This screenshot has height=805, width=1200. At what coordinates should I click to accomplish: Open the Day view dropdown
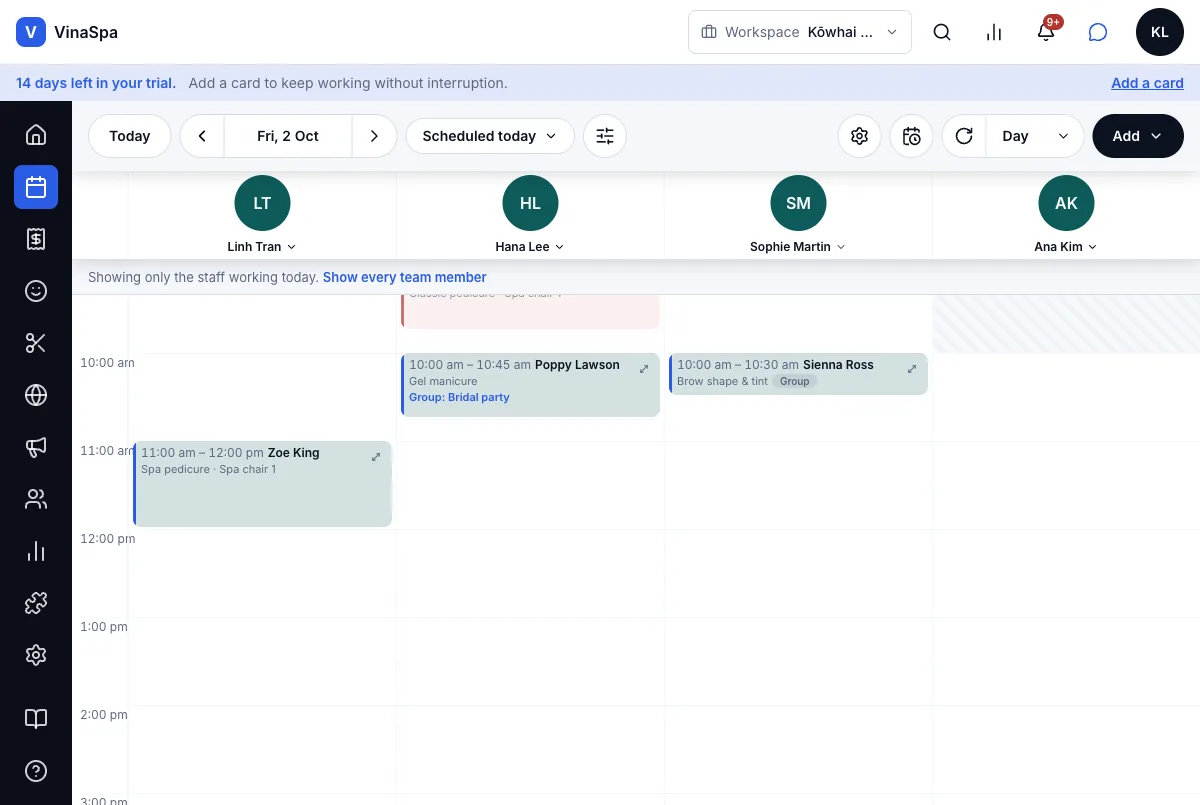pyautogui.click(x=1035, y=136)
